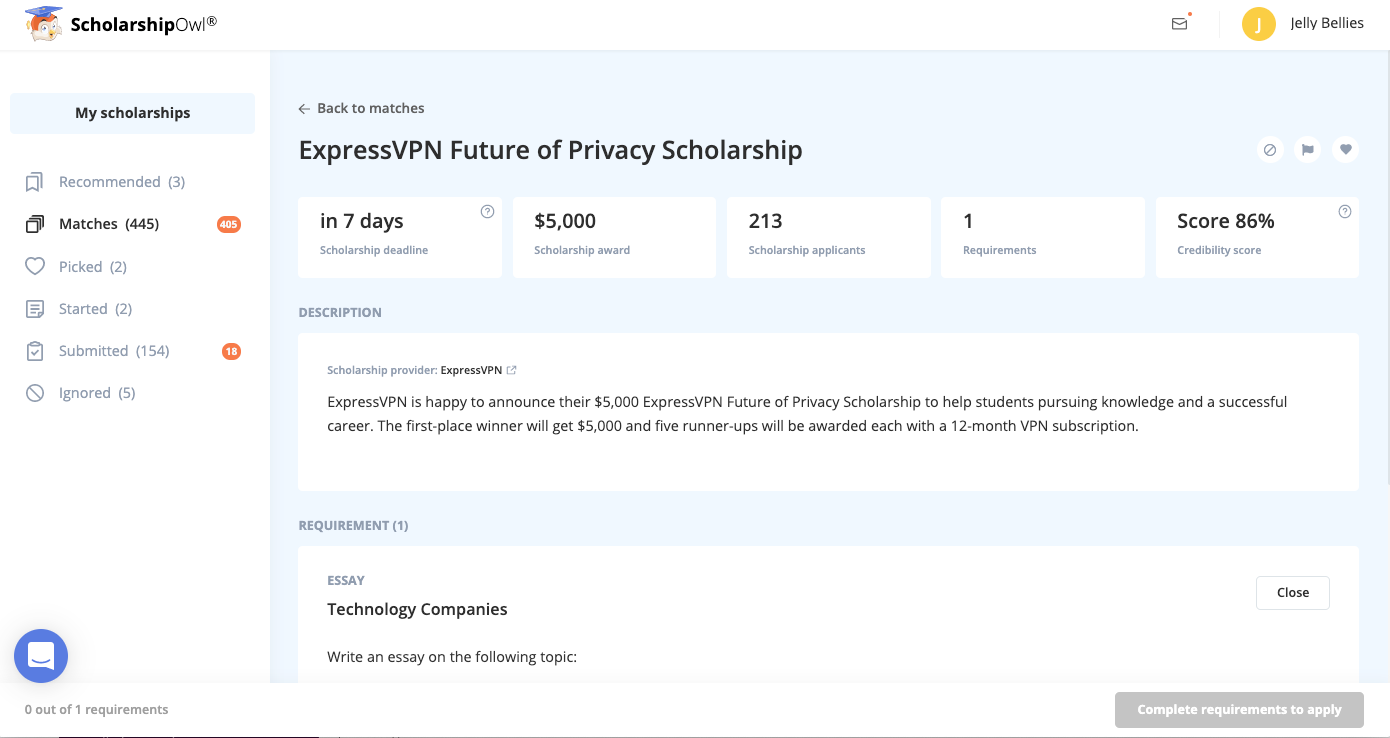The image size is (1390, 738).
Task: Go Back to matches
Action: click(362, 108)
